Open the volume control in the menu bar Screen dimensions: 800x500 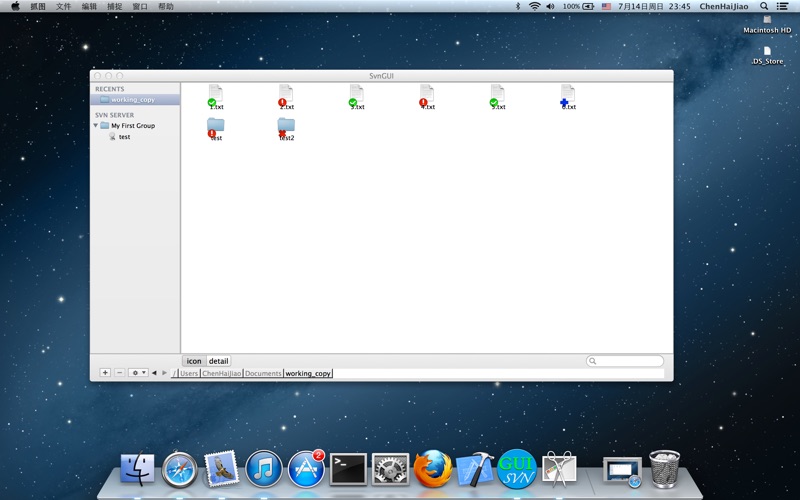coord(551,6)
